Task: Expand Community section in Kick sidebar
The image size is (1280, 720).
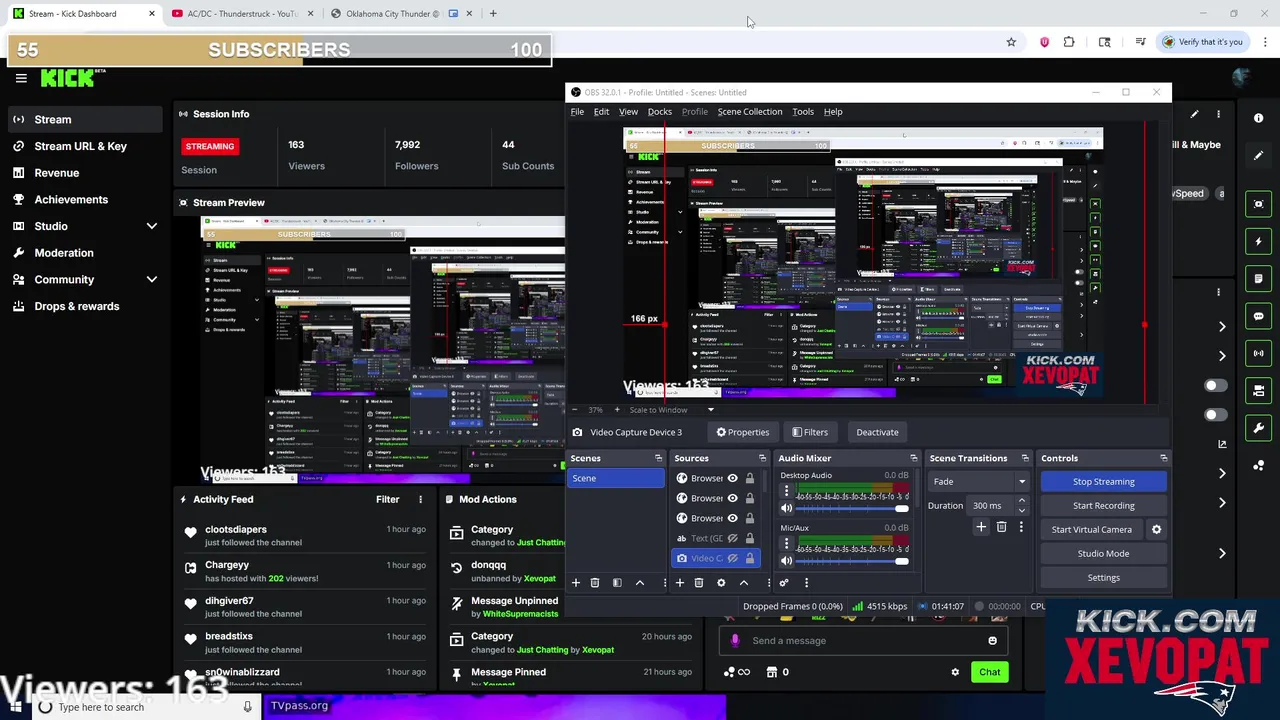Action: [152, 280]
